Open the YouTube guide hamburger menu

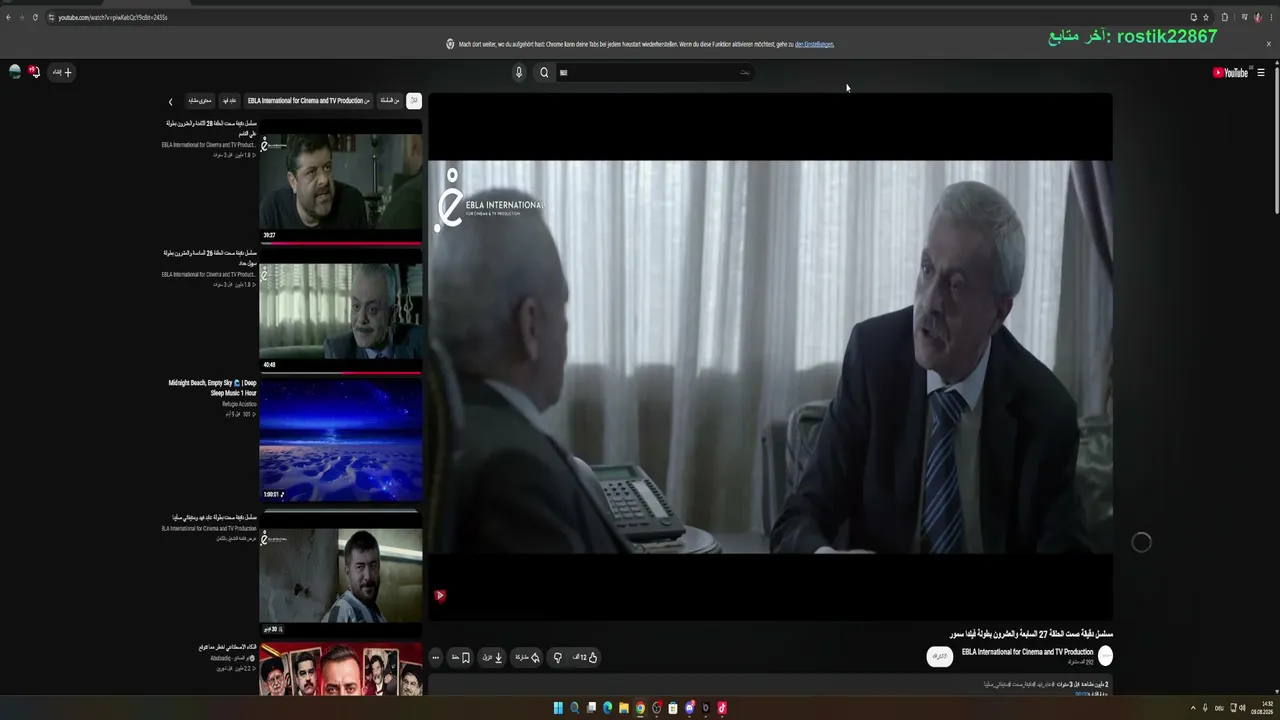pos(1261,73)
